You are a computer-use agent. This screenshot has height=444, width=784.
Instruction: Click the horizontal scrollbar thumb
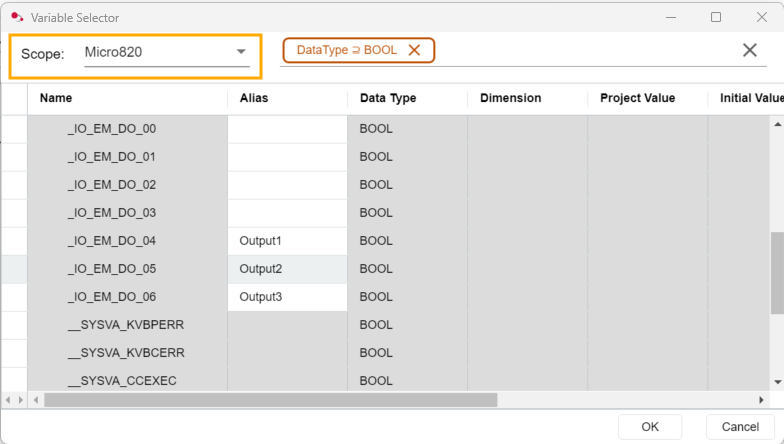pyautogui.click(x=270, y=400)
